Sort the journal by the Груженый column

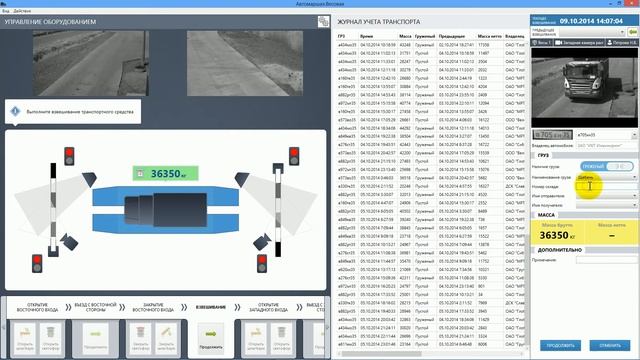(x=425, y=36)
